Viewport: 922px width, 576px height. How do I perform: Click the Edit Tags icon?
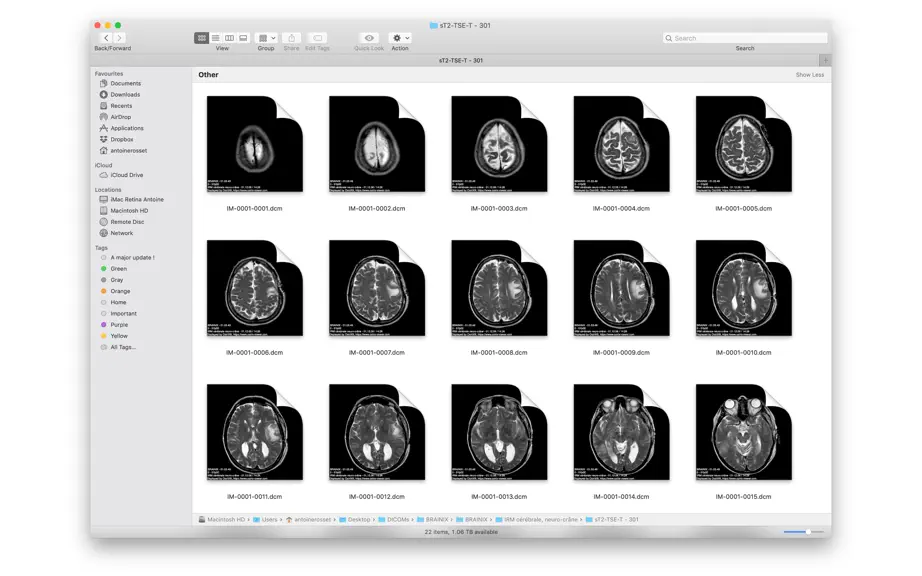pyautogui.click(x=317, y=38)
